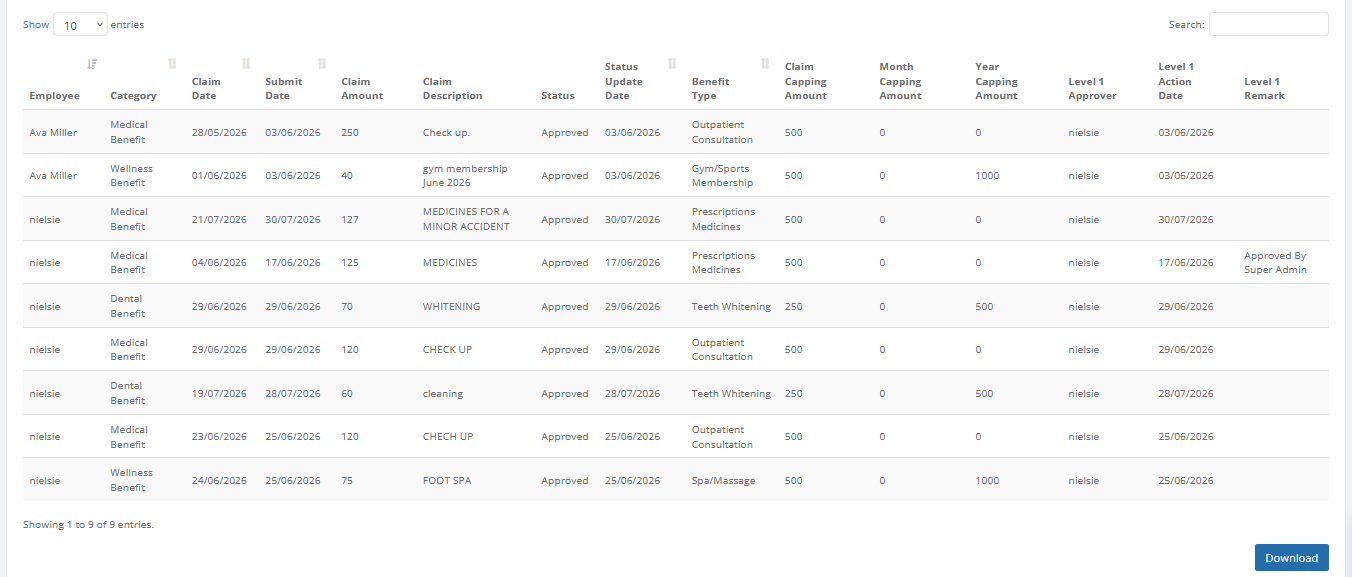
Task: Click claim date 28/05/2026
Action: (x=219, y=132)
